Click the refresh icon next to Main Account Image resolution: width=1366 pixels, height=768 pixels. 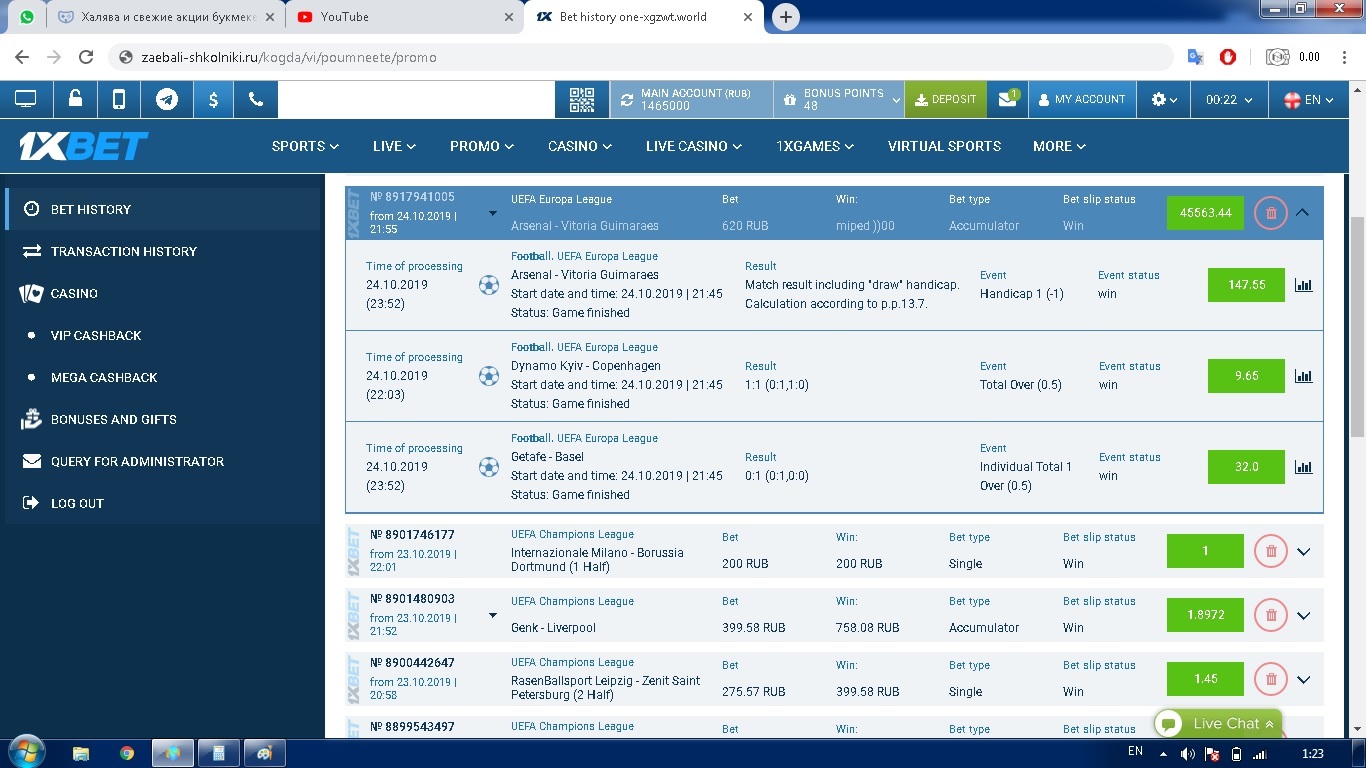point(627,99)
